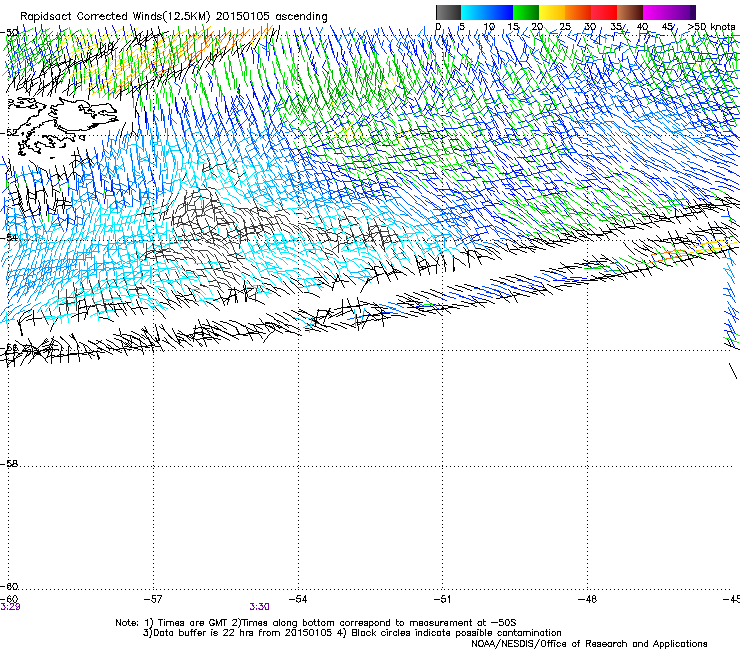Click the 'Rapidscat Corrected Winds(12.5KM)' title
The width and height of the screenshot is (740, 650).
tap(115, 17)
